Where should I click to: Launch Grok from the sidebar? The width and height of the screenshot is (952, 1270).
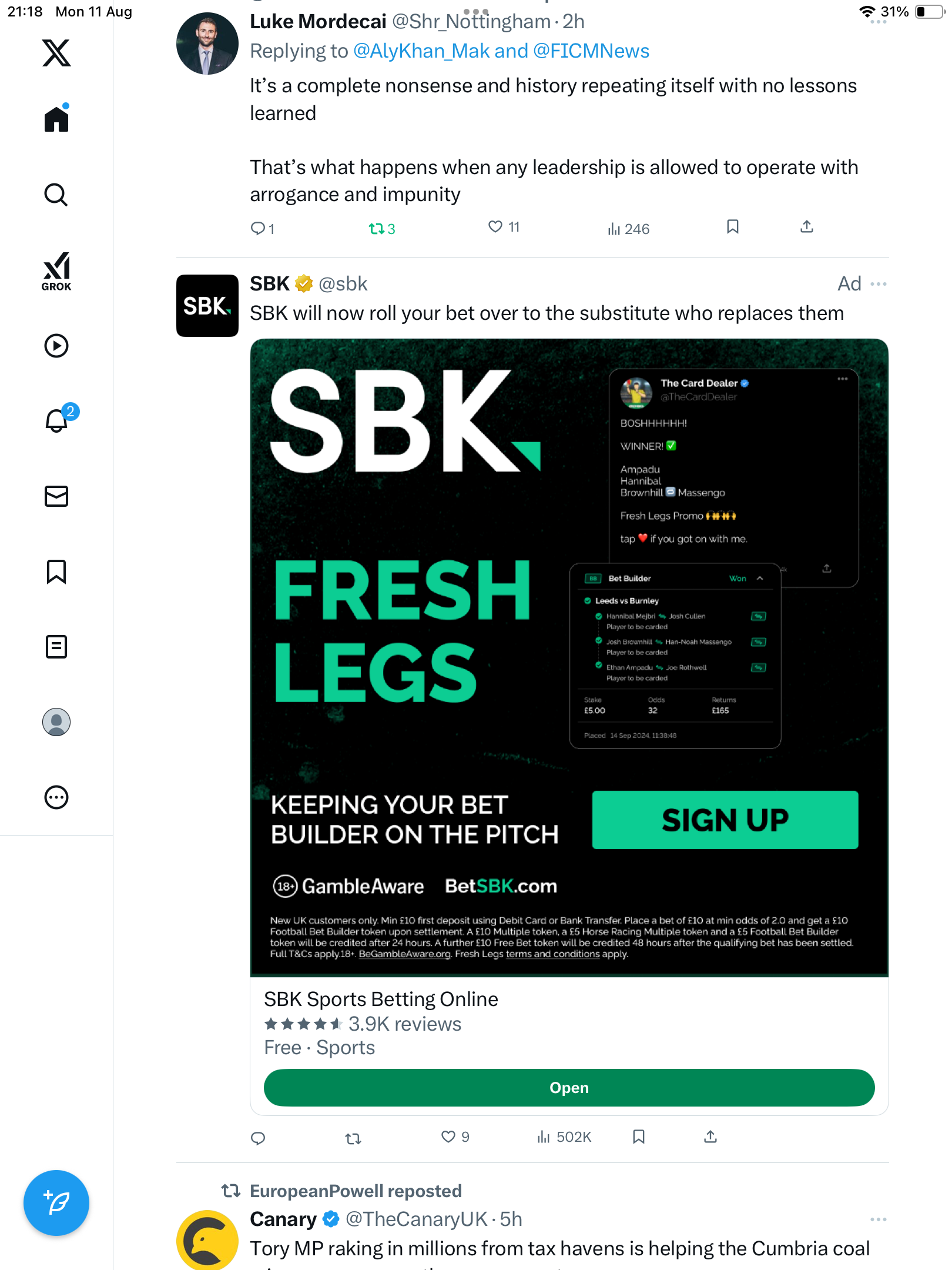[56, 272]
